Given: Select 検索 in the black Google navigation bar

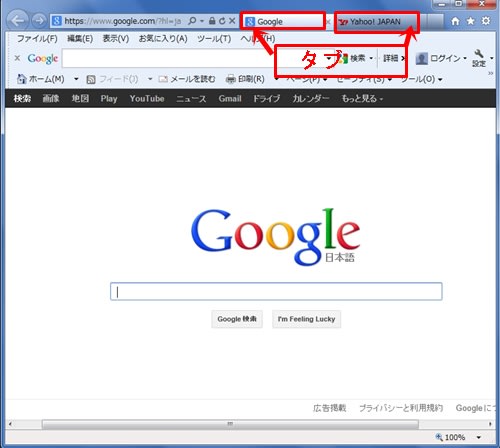Looking at the screenshot, I should point(22,99).
